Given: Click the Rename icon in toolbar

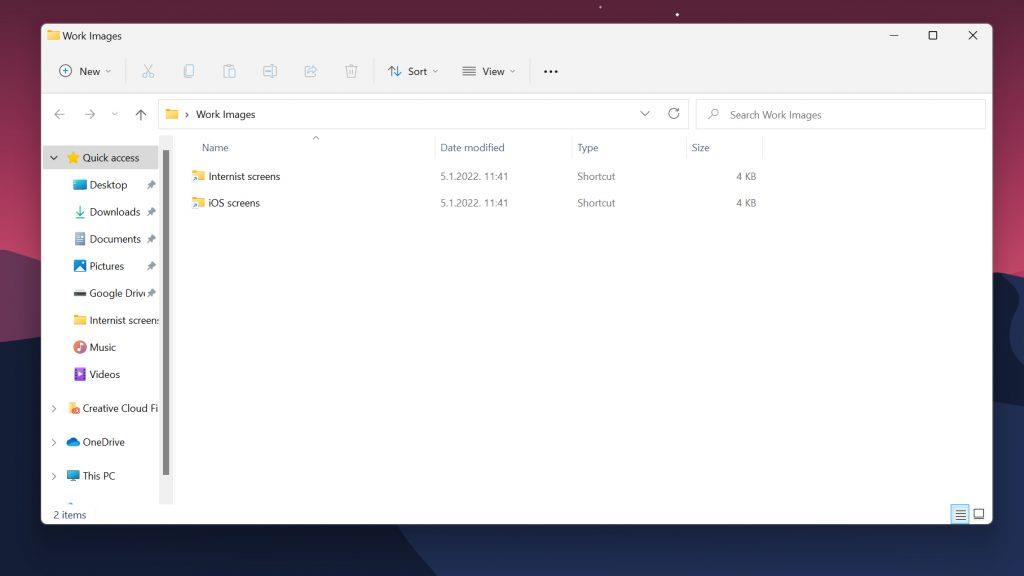Looking at the screenshot, I should pyautogui.click(x=270, y=71).
